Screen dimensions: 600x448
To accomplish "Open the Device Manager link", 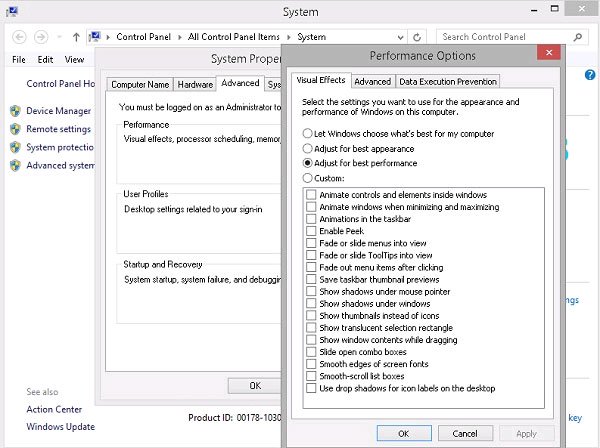I will [59, 111].
